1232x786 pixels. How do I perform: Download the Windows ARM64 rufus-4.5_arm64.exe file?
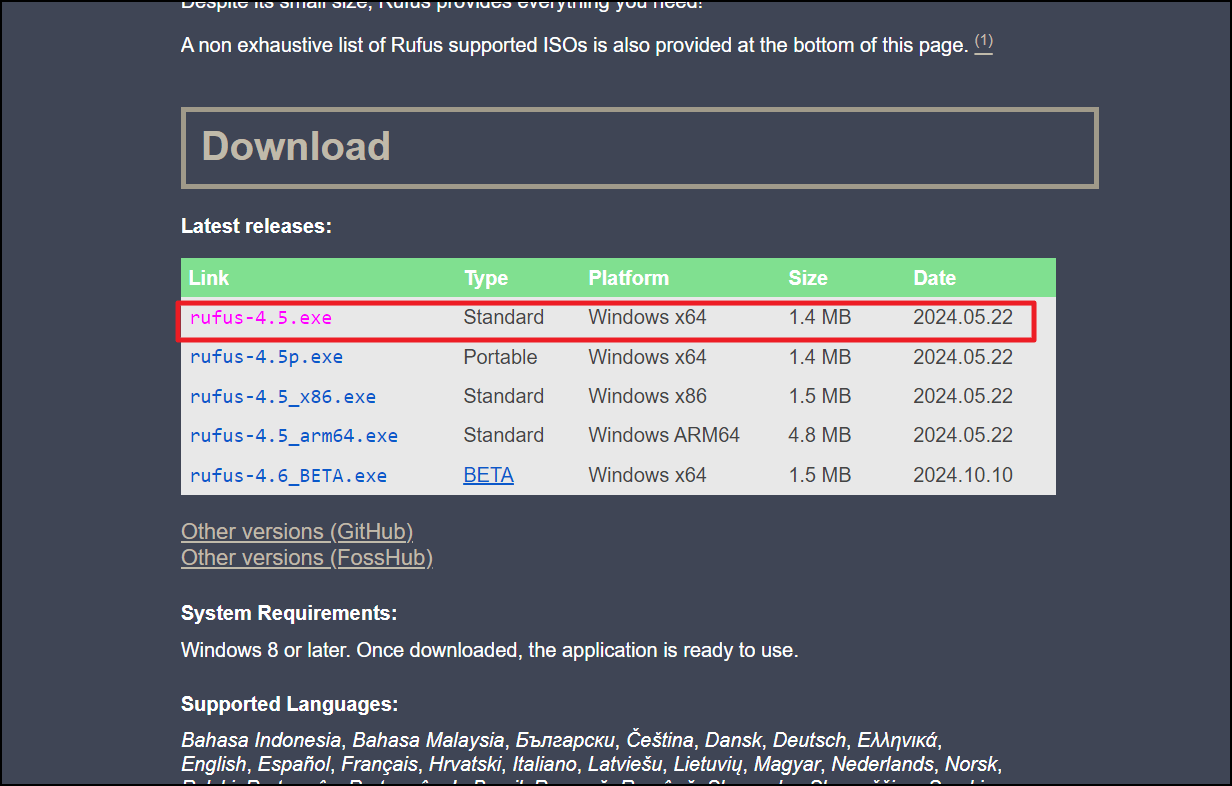(293, 435)
